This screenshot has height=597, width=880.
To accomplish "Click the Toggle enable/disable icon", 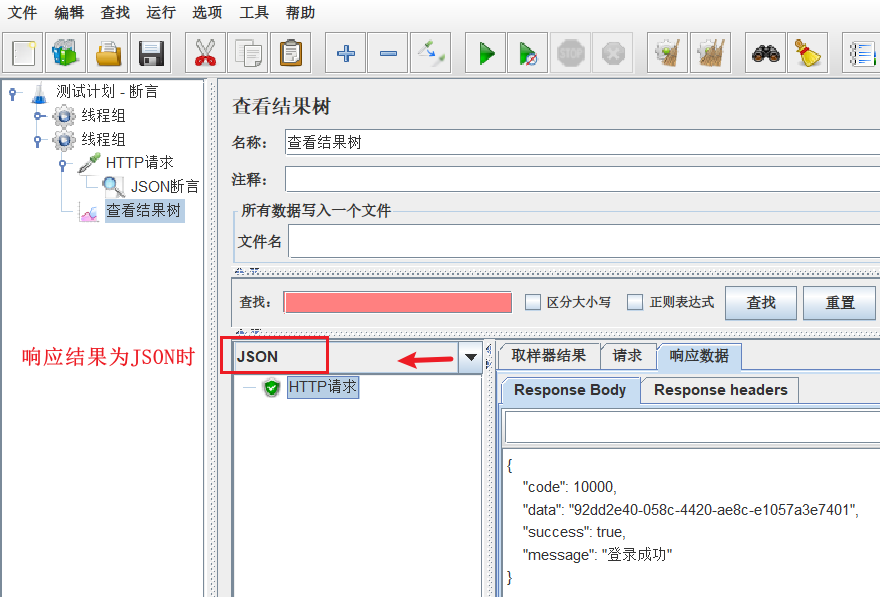I will (x=430, y=53).
